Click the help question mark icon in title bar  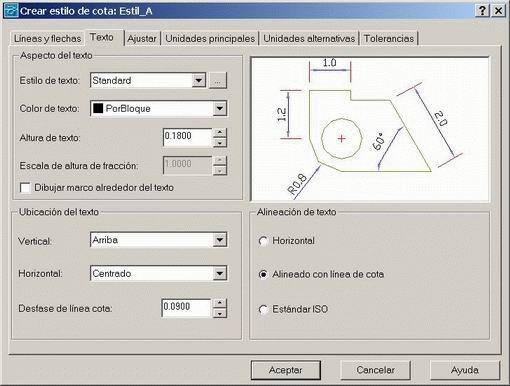point(482,11)
